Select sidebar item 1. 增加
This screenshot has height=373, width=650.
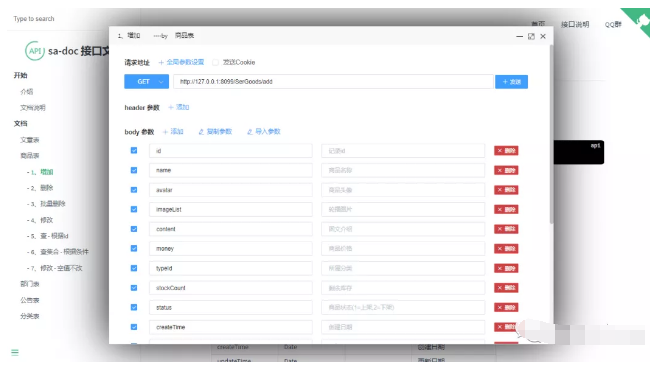(40, 172)
